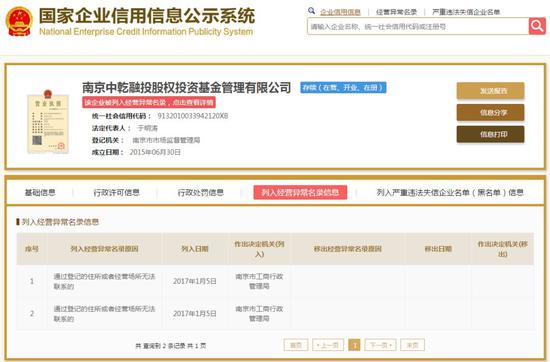Select the 严重违法失信企业名单 search tab
The width and height of the screenshot is (550, 362).
(x=466, y=12)
